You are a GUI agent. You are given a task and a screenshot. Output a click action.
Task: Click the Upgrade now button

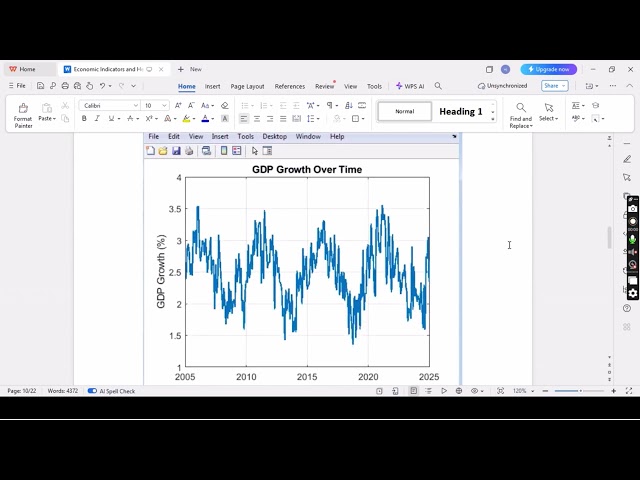549,69
